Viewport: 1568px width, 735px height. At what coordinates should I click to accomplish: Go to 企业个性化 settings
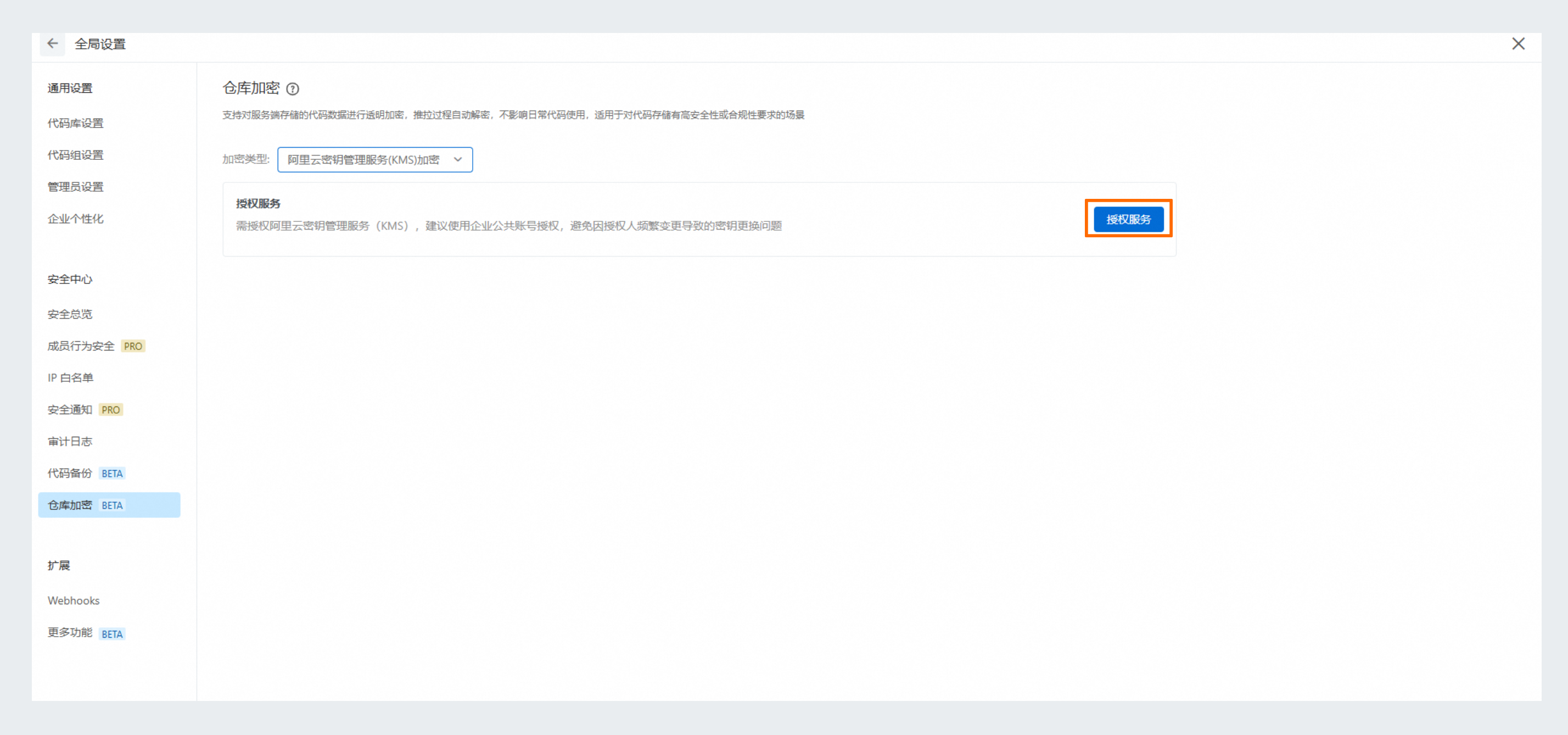[x=75, y=219]
